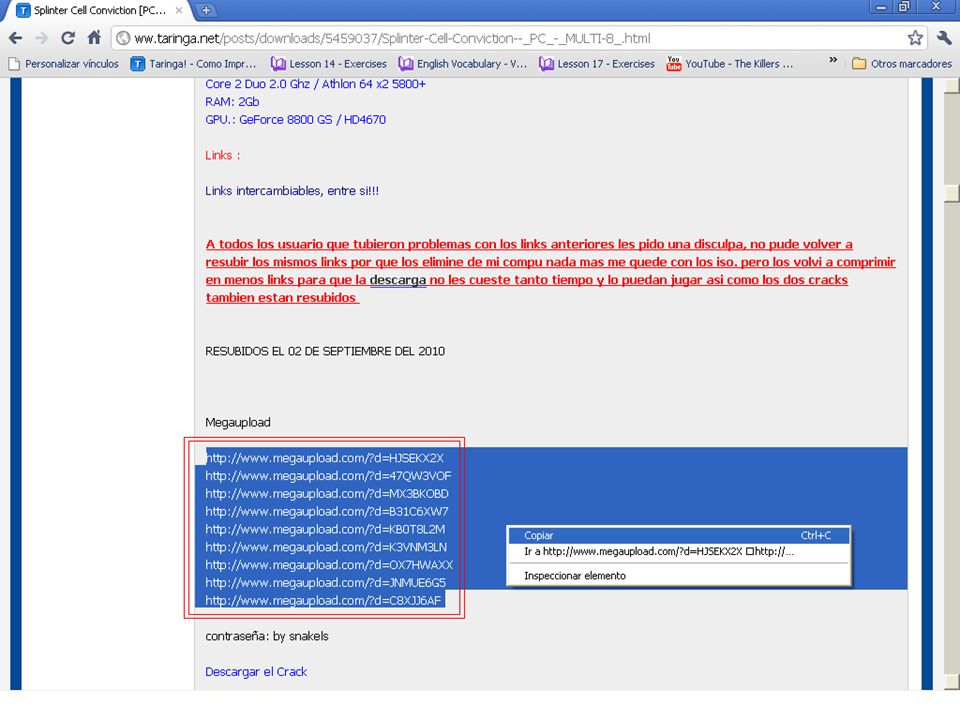Click the 'contraseña: by snakels' text

point(267,636)
